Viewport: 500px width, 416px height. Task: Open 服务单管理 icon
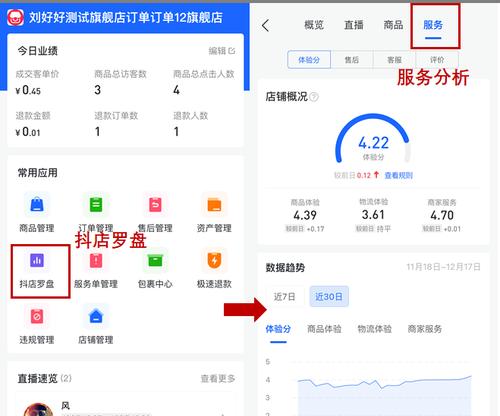tap(96, 260)
